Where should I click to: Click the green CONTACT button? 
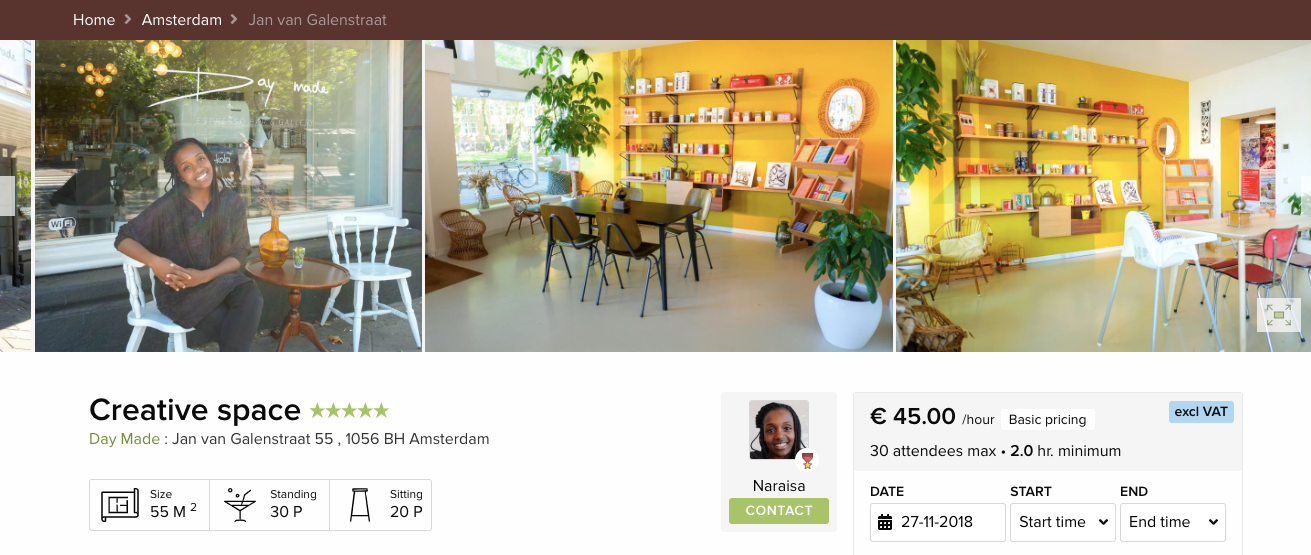coord(779,511)
